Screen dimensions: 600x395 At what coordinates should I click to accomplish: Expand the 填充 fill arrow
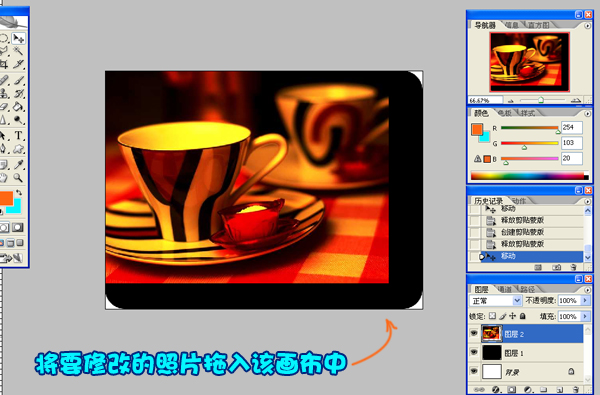tap(585, 317)
